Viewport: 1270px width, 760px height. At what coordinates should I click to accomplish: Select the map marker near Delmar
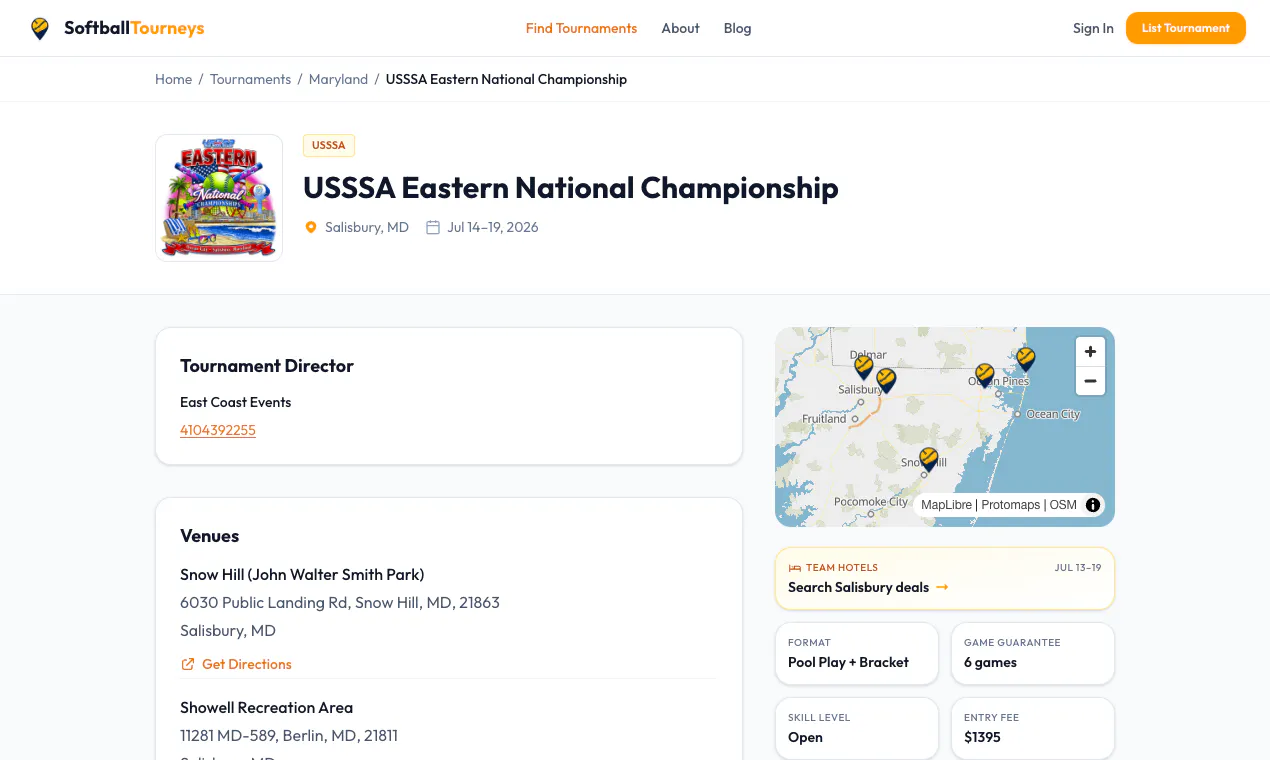pos(864,367)
